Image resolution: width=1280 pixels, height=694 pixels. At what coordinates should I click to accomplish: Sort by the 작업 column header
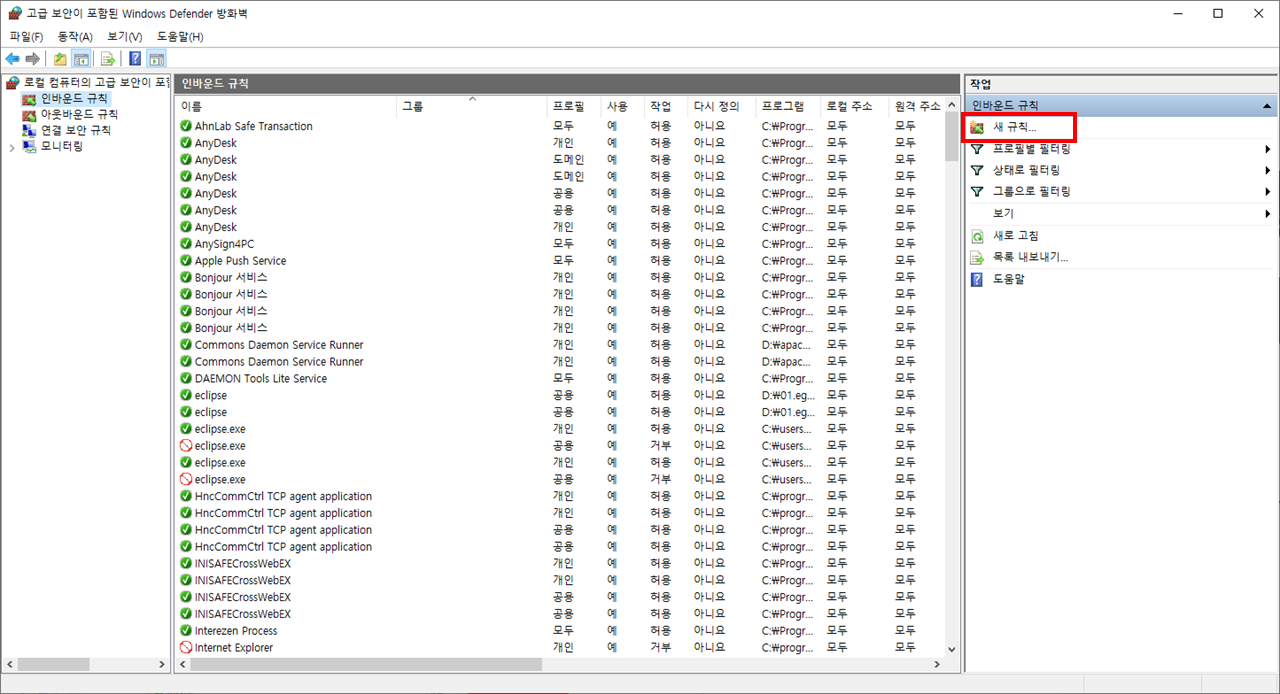click(667, 106)
